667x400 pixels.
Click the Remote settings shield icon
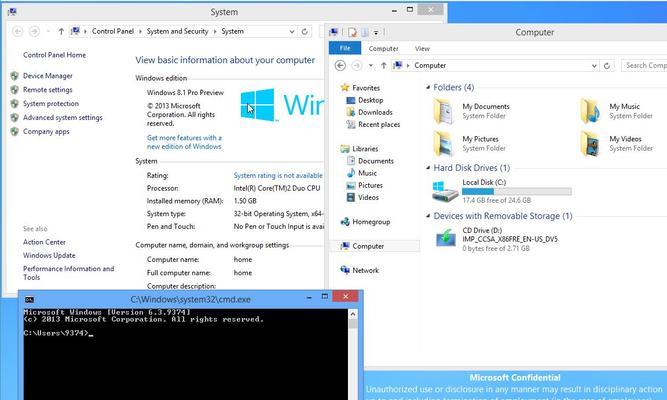pyautogui.click(x=14, y=90)
